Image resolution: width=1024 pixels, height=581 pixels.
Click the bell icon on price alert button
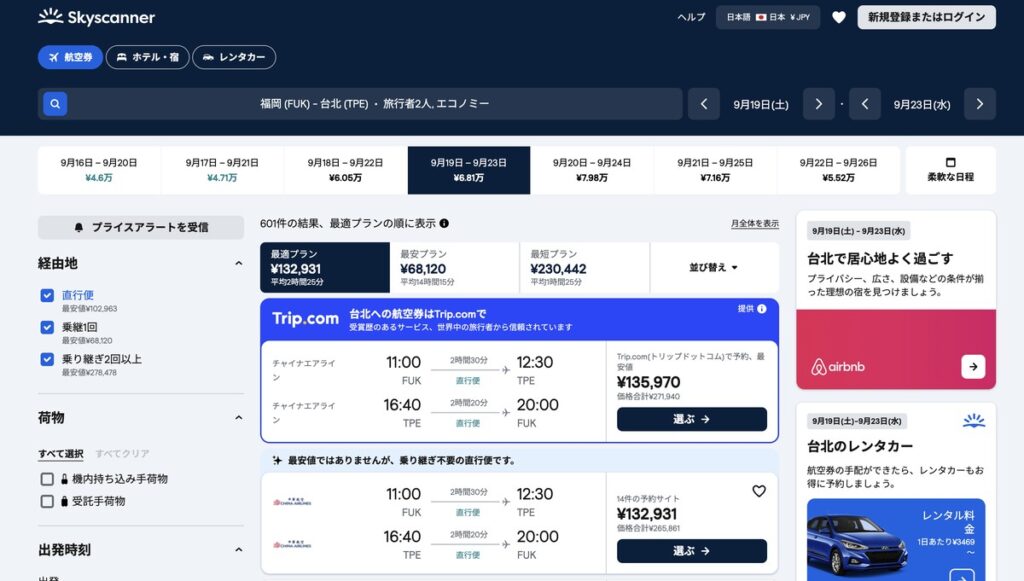tap(79, 227)
